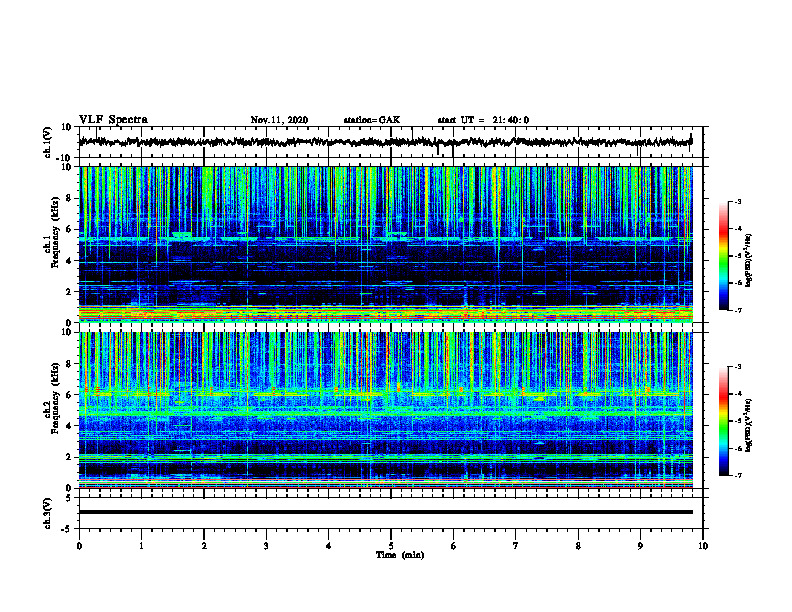Viewport: 792px width, 612px height.
Task: Click the time axis tick label '9'
Action: (640, 546)
